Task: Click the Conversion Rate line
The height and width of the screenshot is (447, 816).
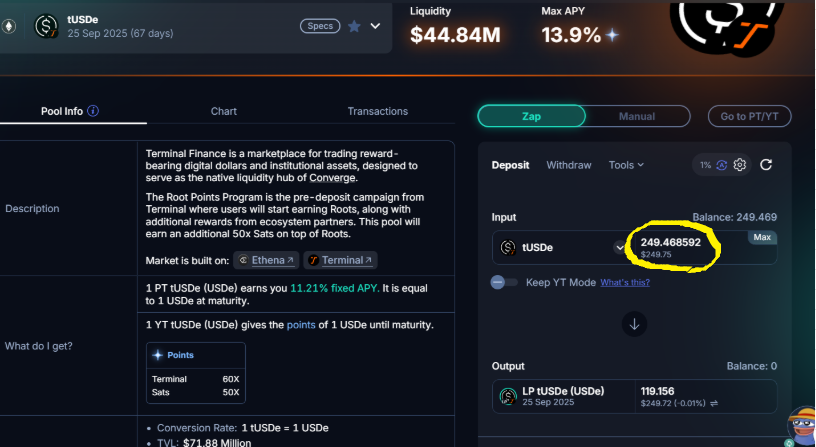Action: tap(243, 428)
